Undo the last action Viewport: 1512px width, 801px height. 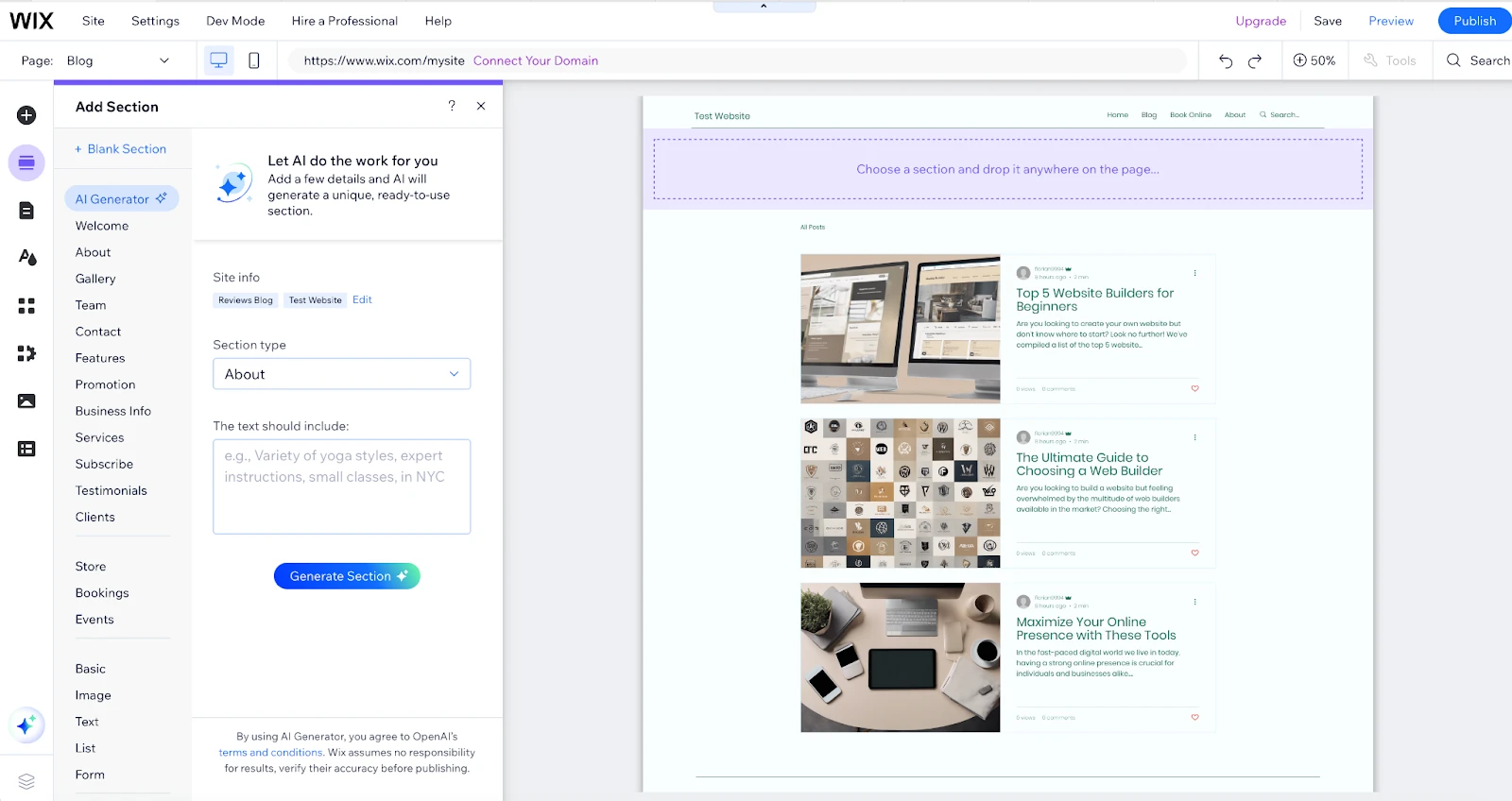pyautogui.click(x=1226, y=60)
